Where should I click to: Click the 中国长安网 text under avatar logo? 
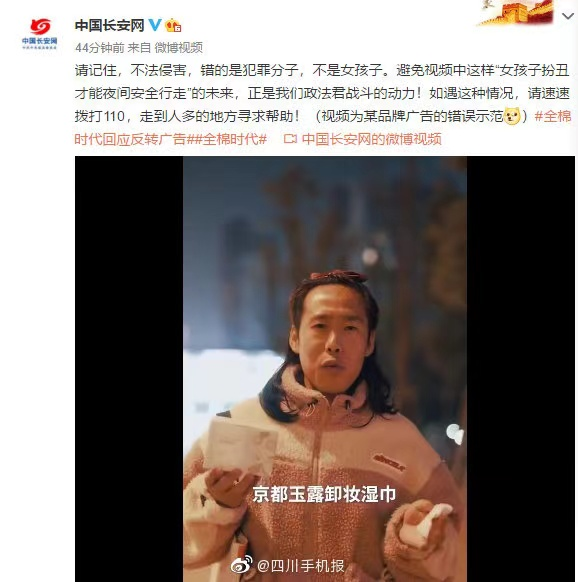coord(39,40)
